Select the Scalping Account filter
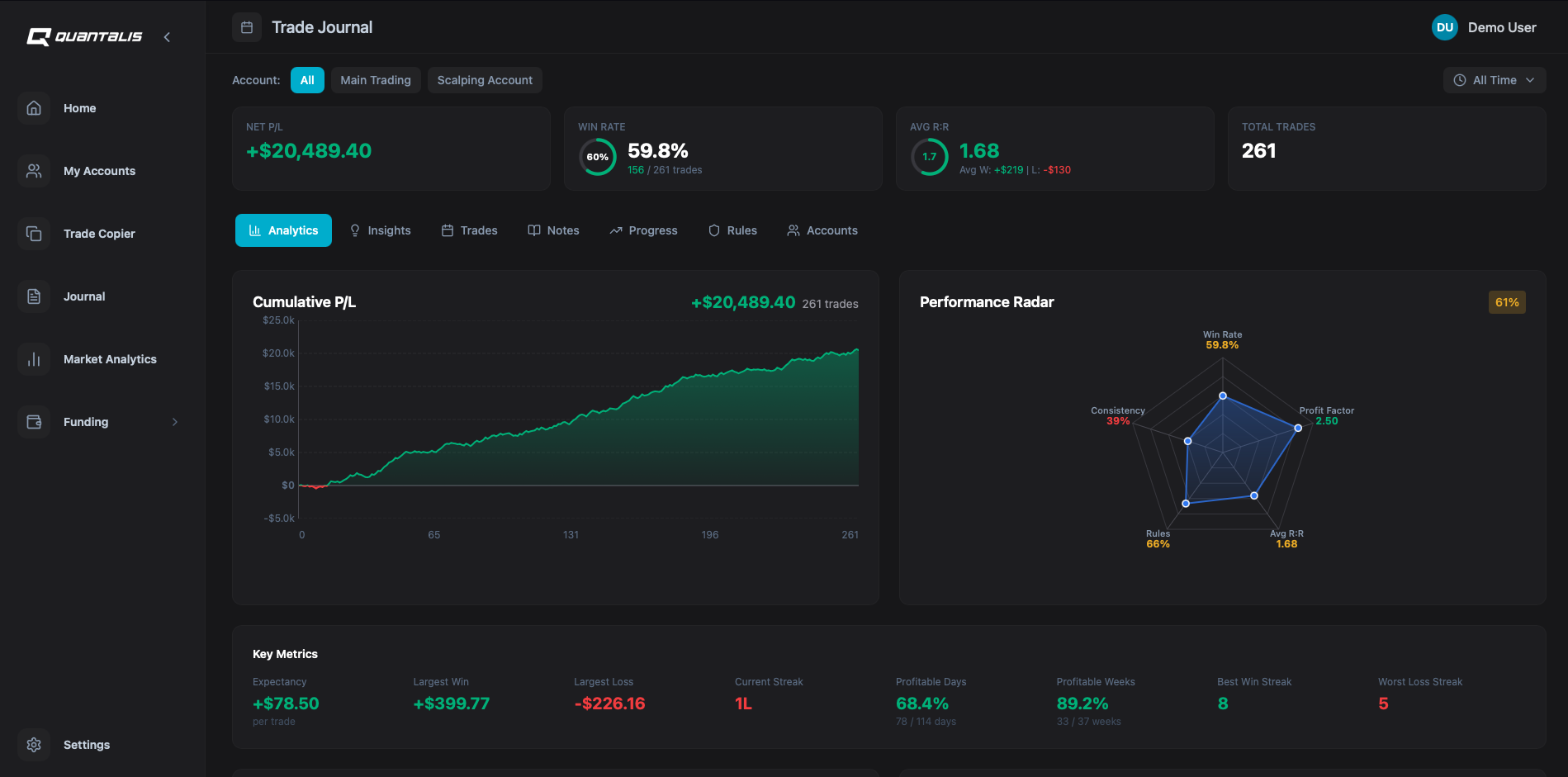Screen dimensions: 1568x777 [x=485, y=80]
